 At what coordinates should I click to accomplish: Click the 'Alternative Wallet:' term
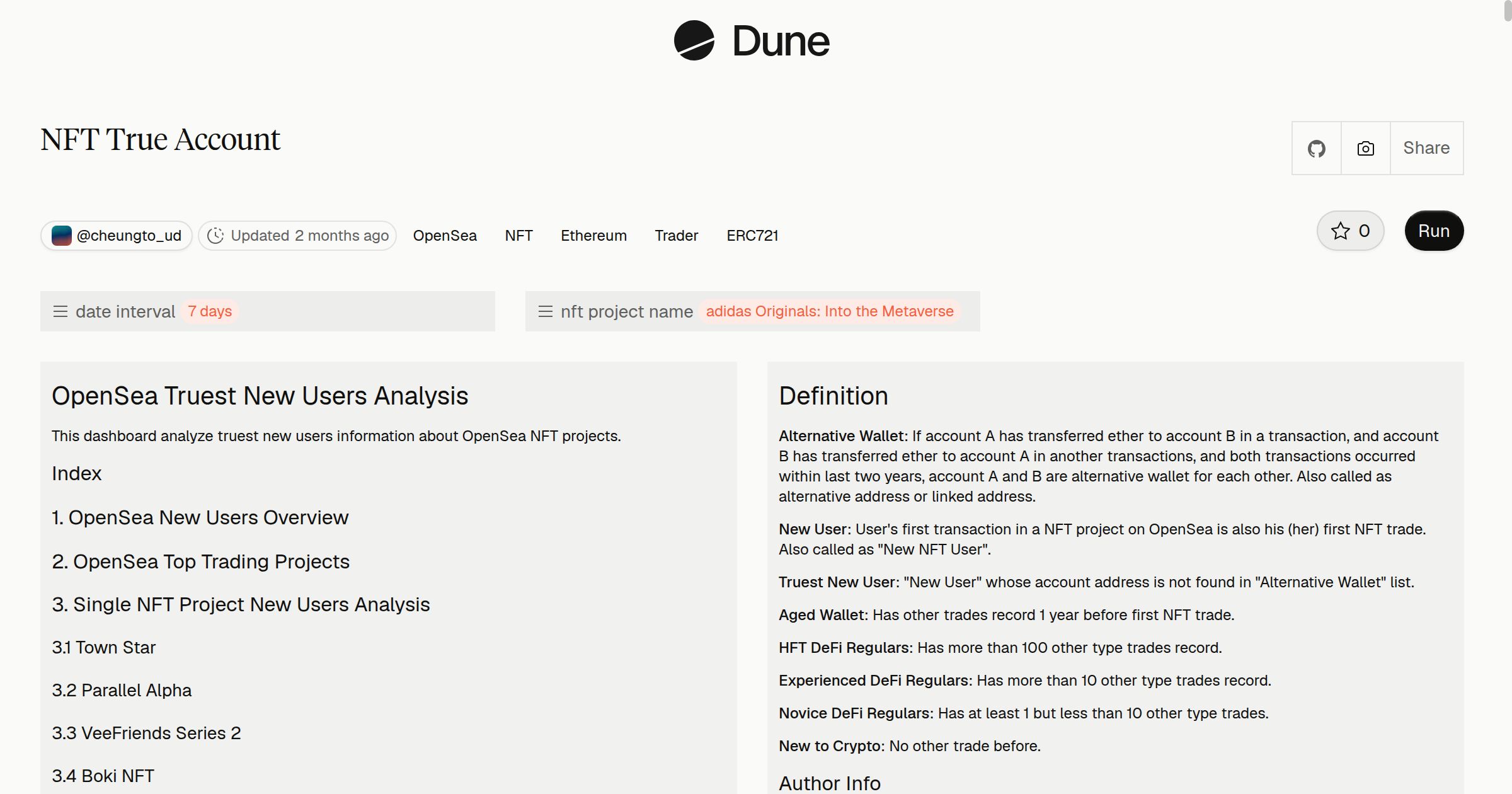[843, 436]
